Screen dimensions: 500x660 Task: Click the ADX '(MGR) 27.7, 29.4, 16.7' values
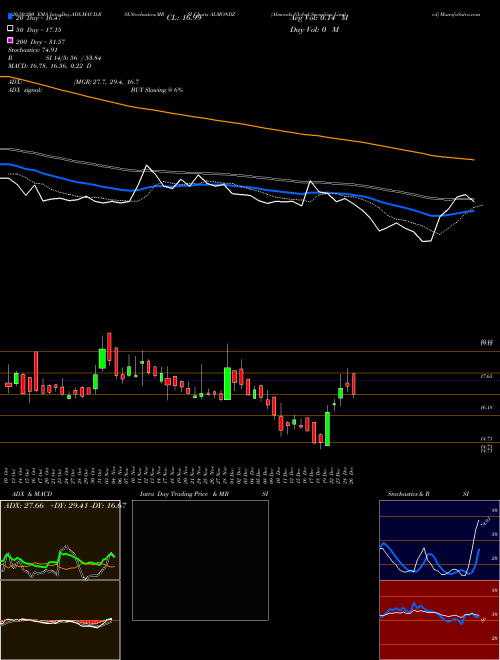tap(106, 82)
